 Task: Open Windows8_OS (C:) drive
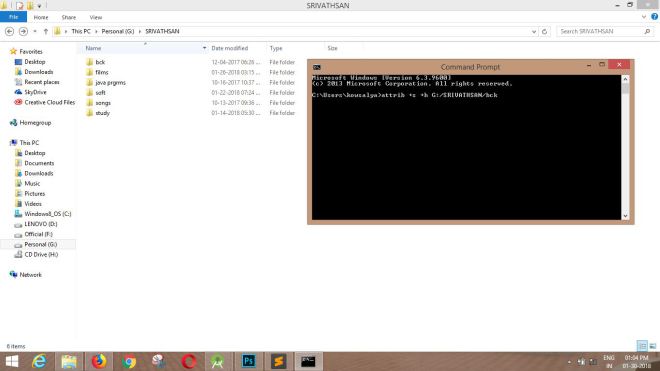click(x=48, y=214)
